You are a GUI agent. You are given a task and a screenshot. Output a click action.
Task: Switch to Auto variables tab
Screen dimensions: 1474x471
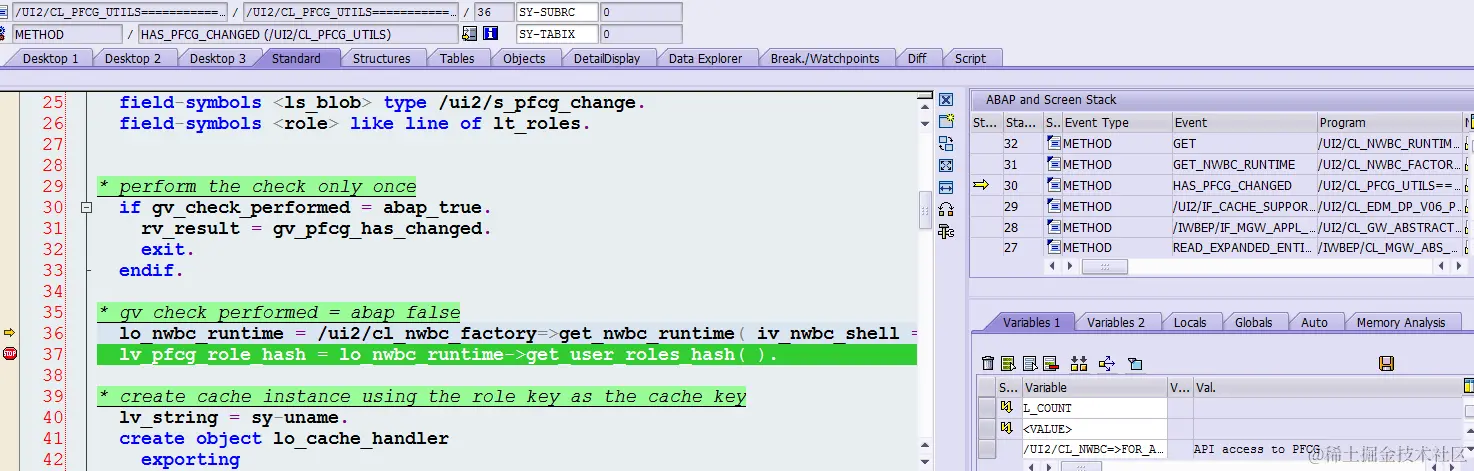[1314, 322]
